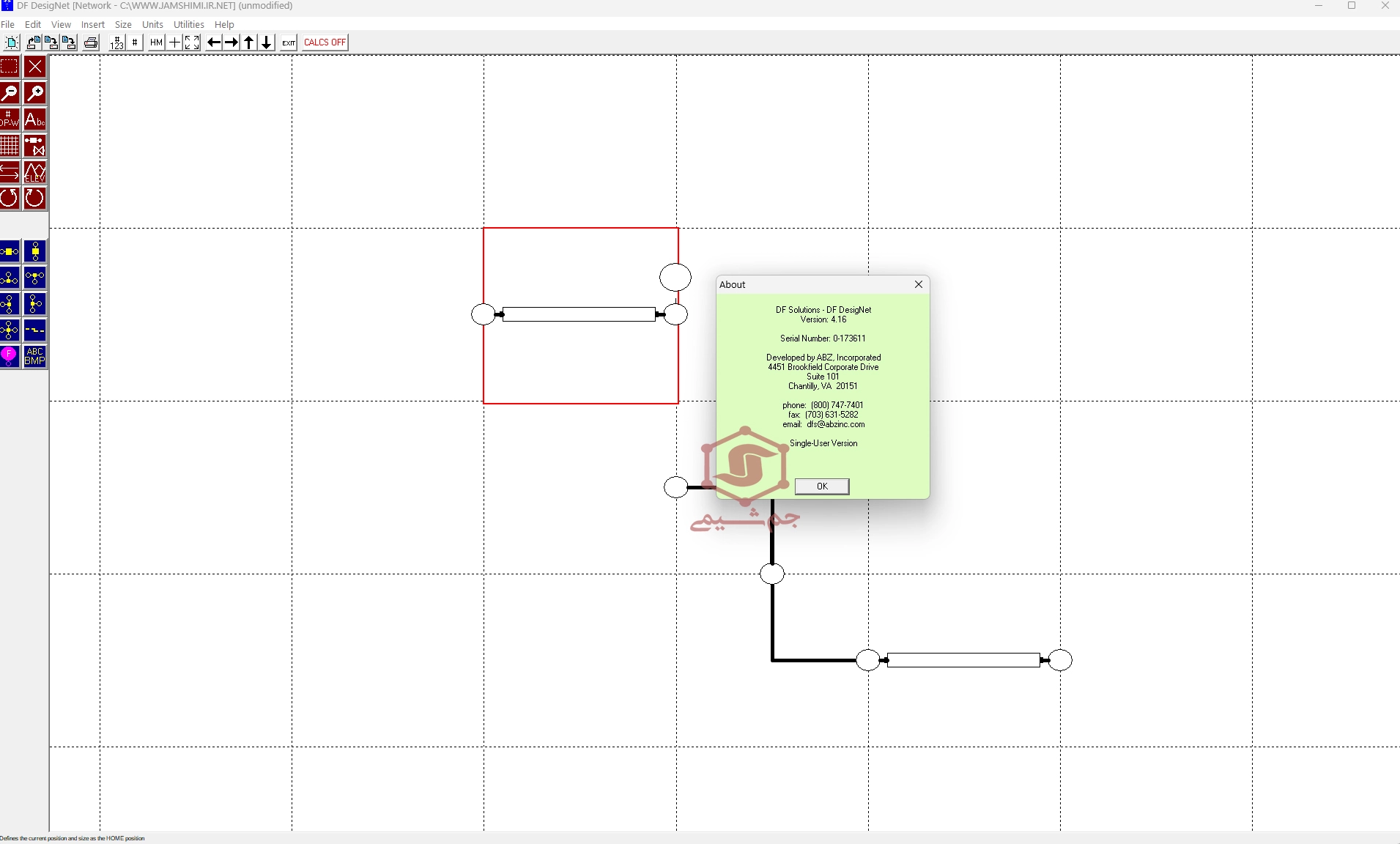
Task: Open the Utilities menu
Action: 189,24
